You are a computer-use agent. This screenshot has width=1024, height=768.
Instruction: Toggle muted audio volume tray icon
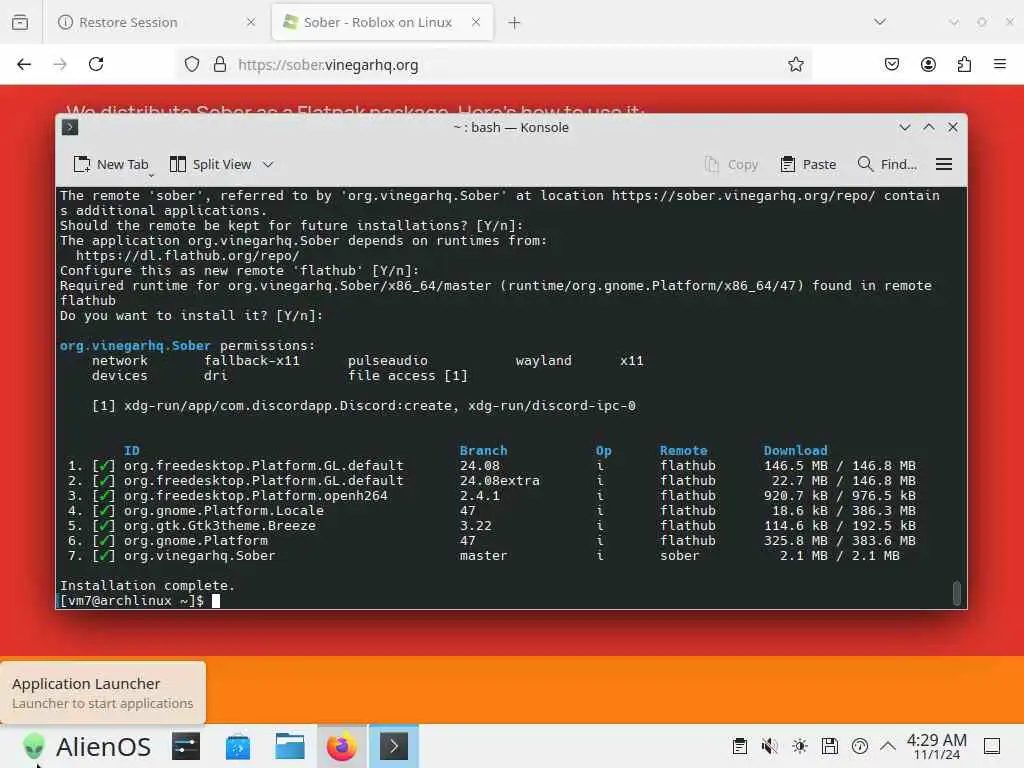pos(770,746)
